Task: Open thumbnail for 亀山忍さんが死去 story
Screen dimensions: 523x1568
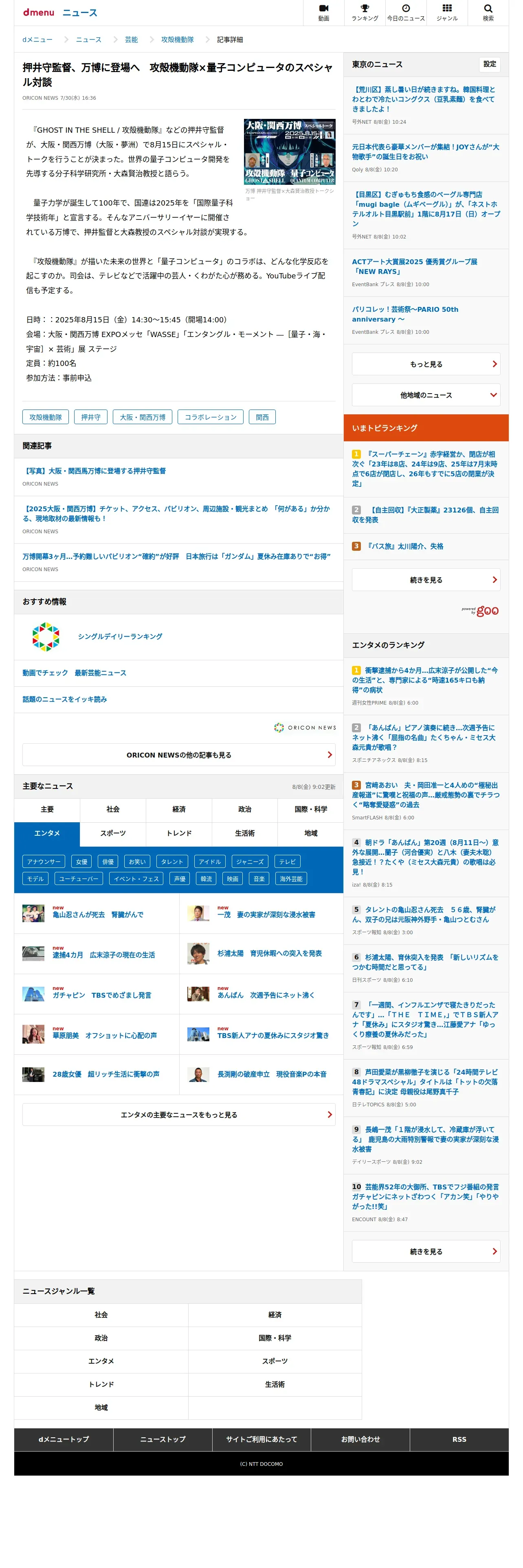Action: coord(33,913)
